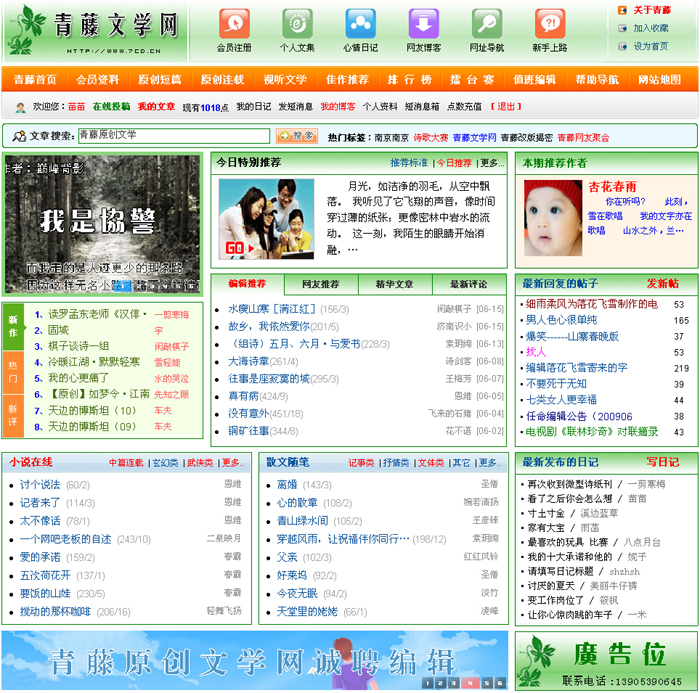This screenshot has height=693, width=700.
Task: Click the 退出 logout link
Action: (506, 106)
